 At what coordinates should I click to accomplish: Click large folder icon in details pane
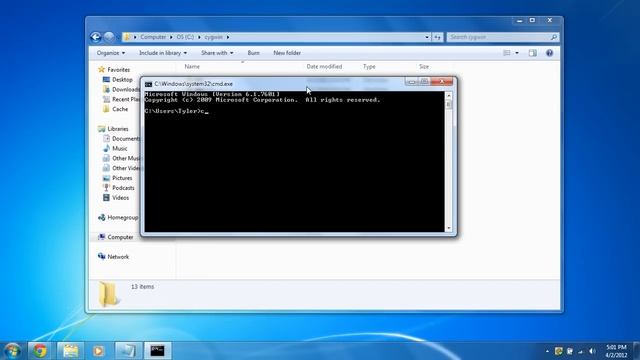tap(108, 294)
